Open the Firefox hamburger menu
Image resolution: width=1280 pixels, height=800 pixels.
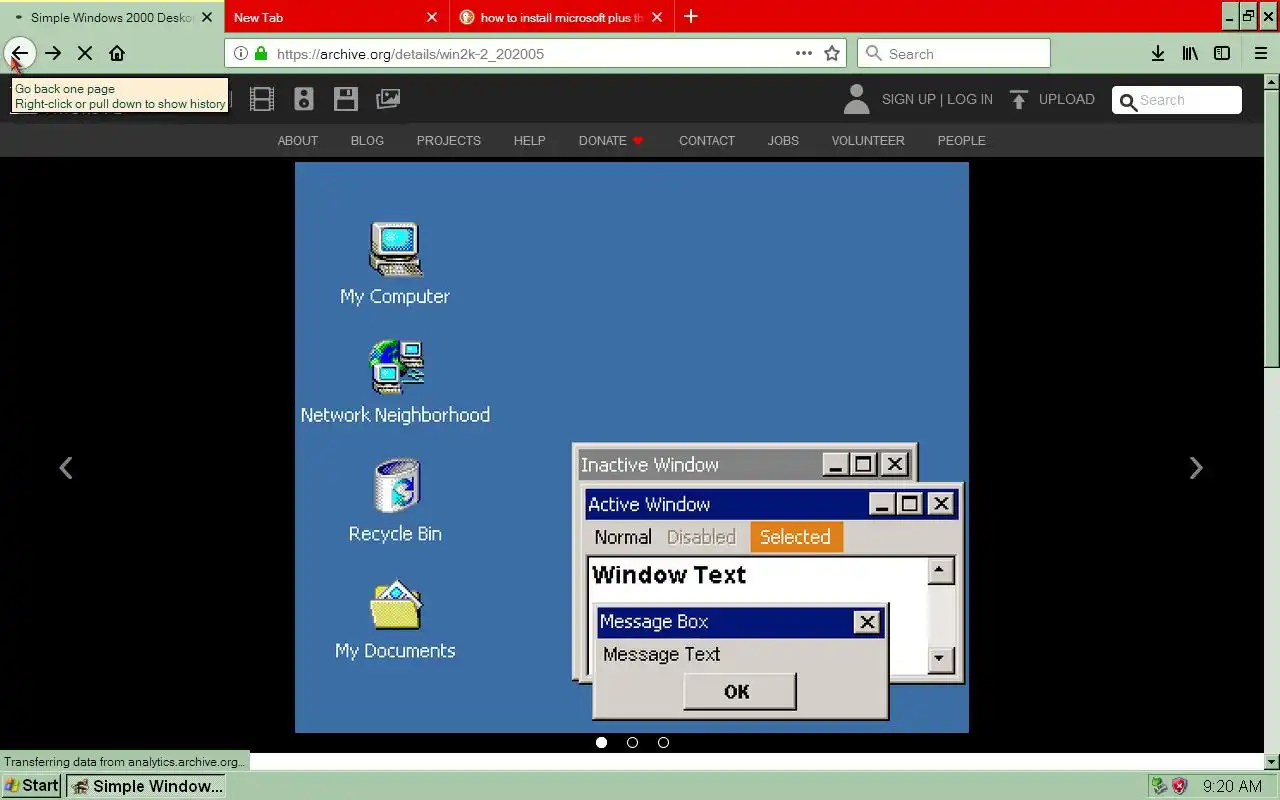1261,53
